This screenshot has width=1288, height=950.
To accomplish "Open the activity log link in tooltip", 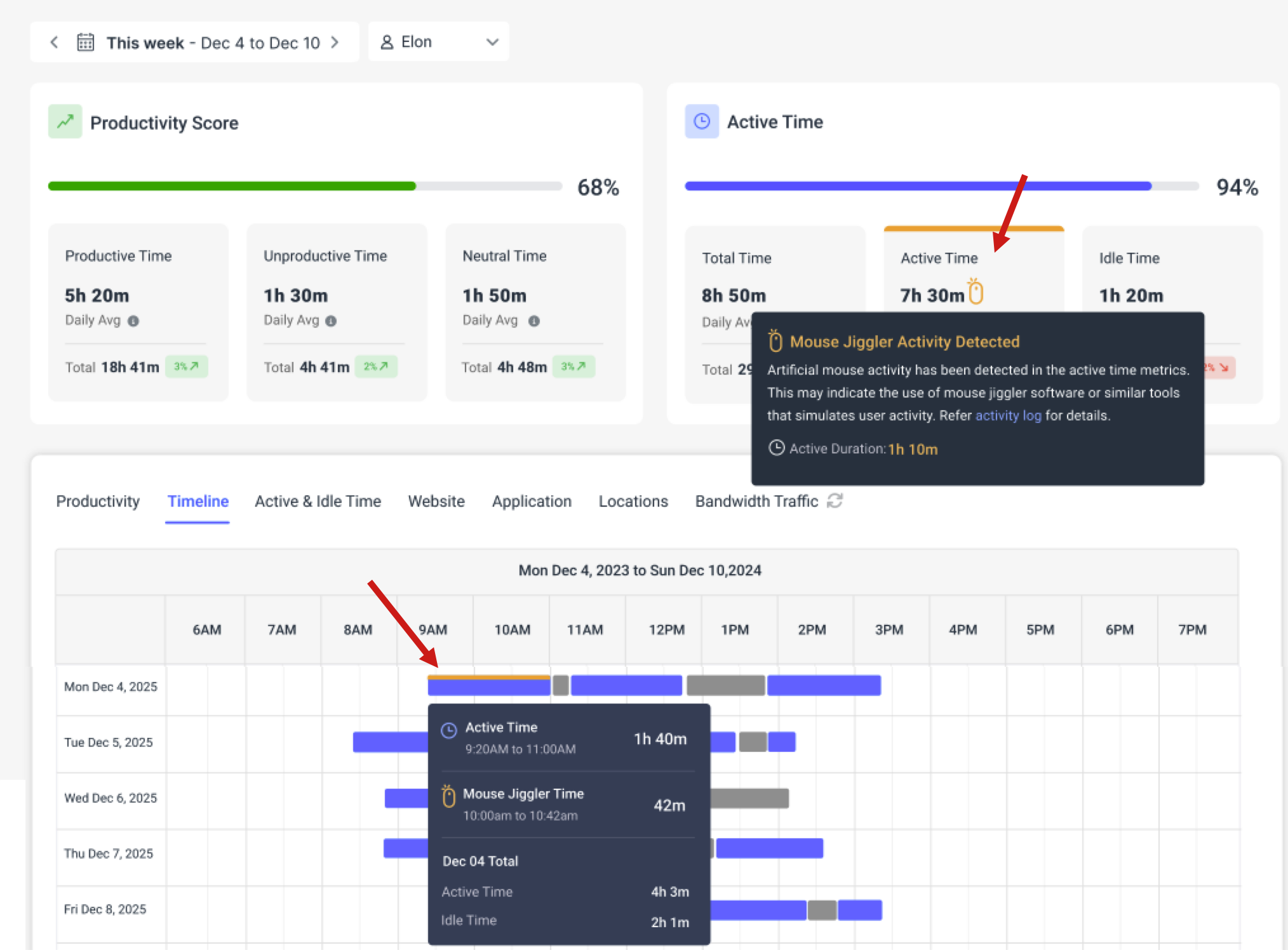I will 1008,415.
